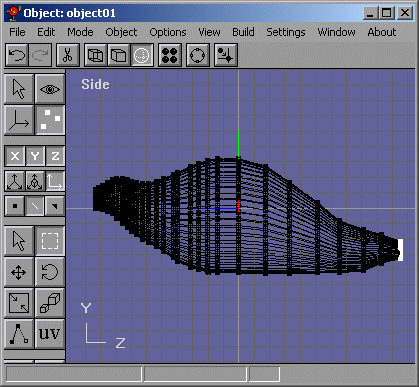
Task: Select the top arrow pointer tool
Action: click(x=19, y=89)
